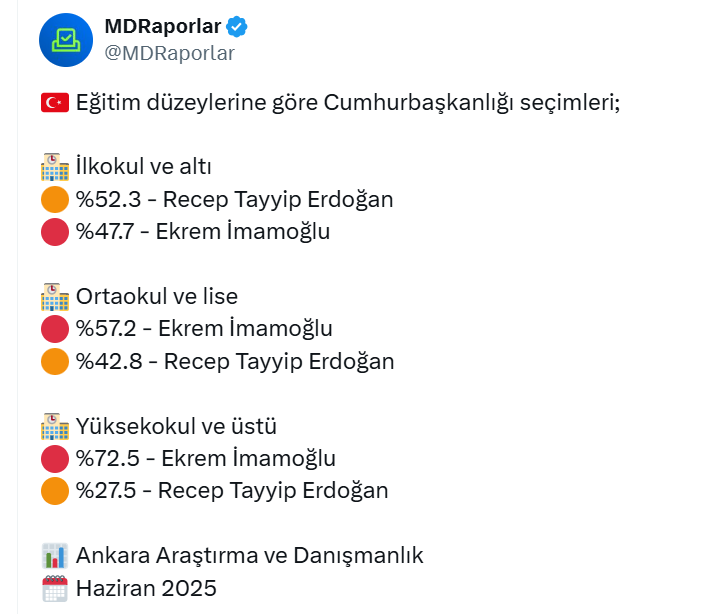Screen dimensions: 708x614
Task: Click the school emoji beside İlkokul ve altı
Action: pyautogui.click(x=55, y=167)
